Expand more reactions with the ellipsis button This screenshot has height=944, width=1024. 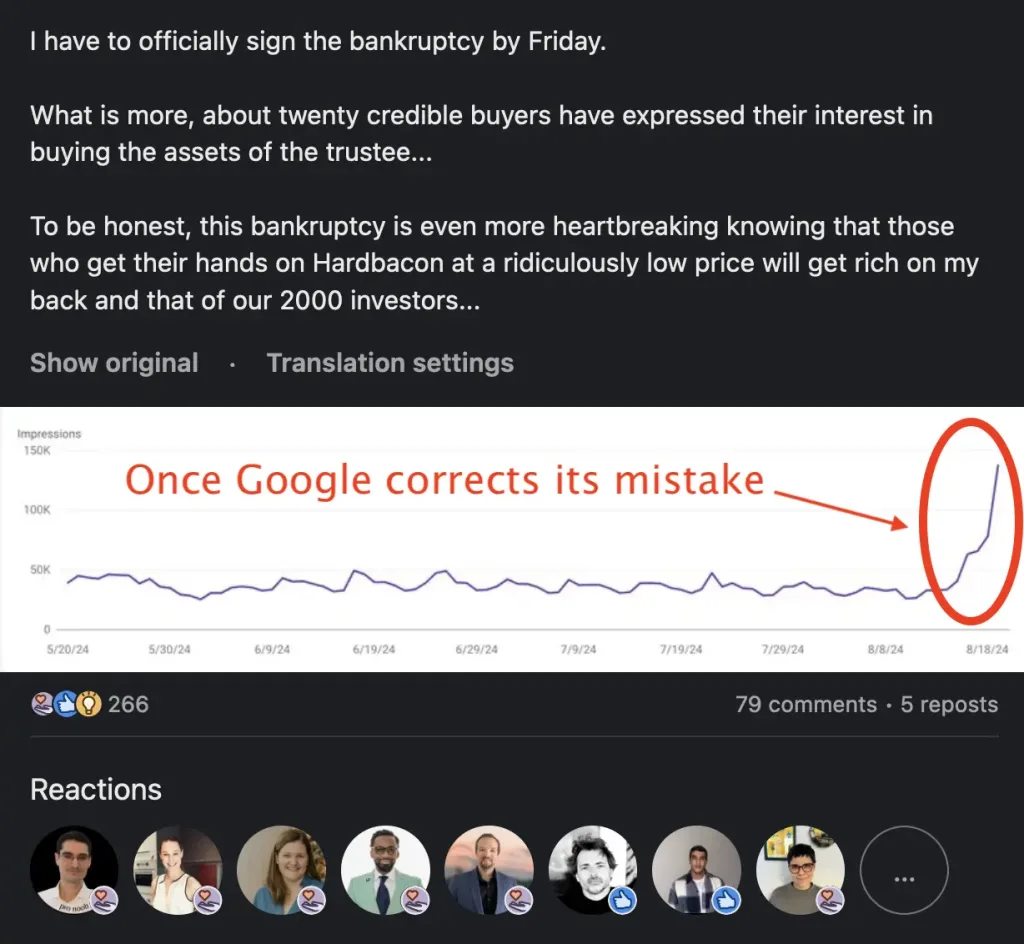click(904, 878)
